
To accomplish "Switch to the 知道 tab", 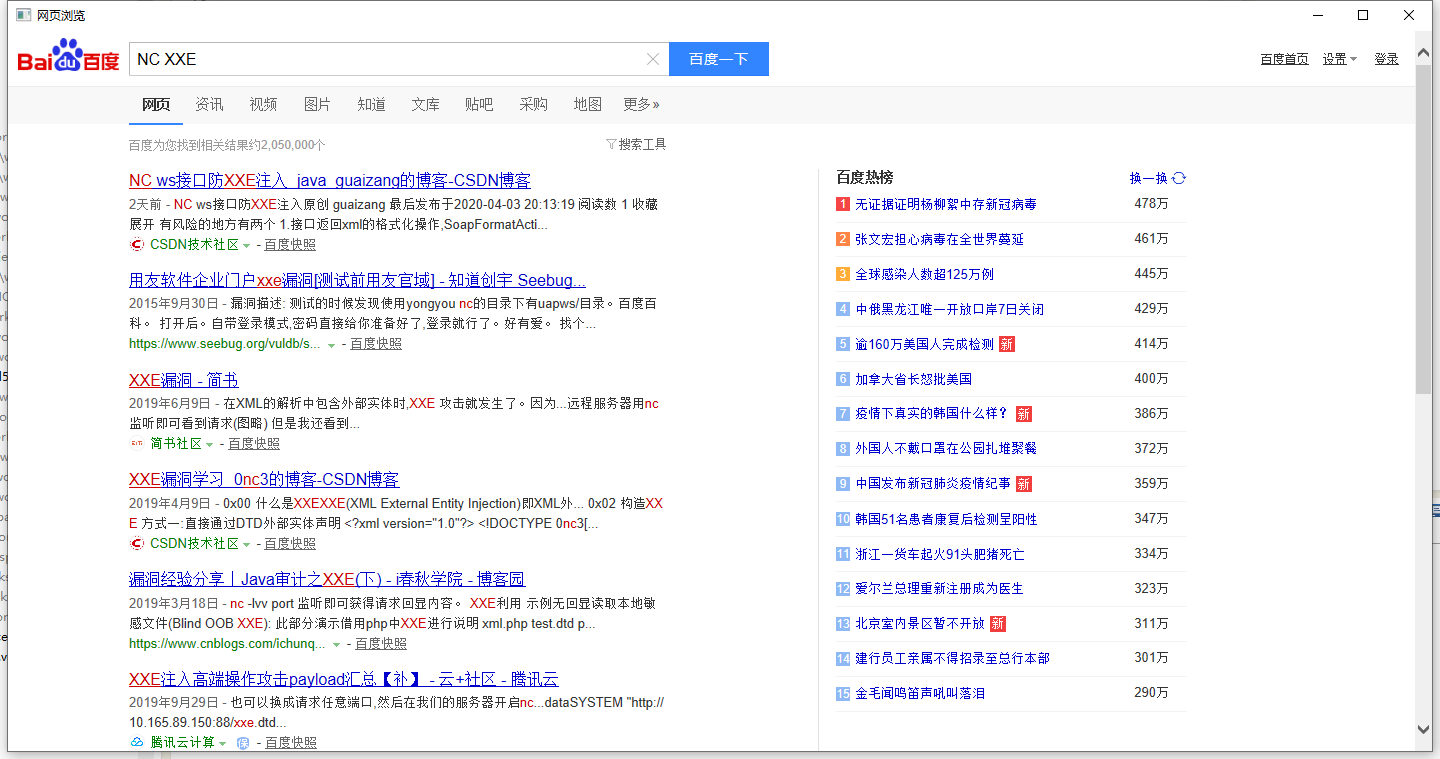I will pyautogui.click(x=371, y=104).
